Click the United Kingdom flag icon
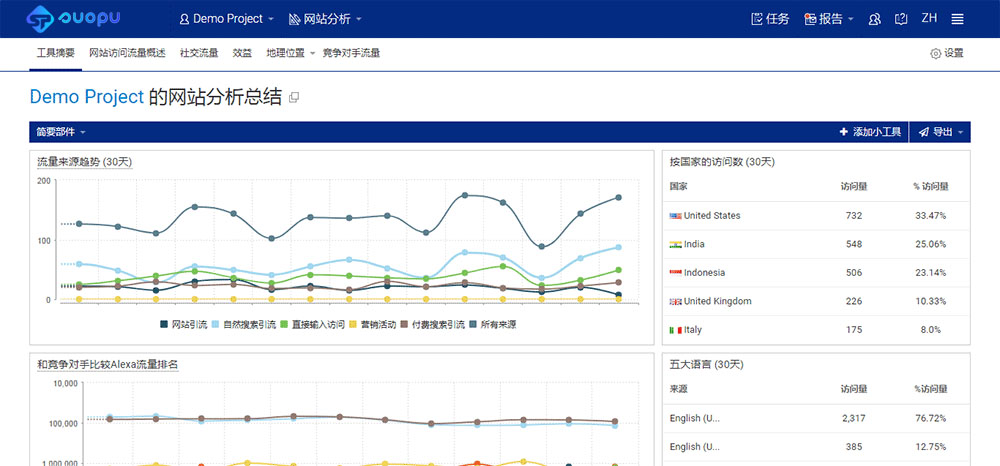This screenshot has height=466, width=1000. click(x=675, y=302)
